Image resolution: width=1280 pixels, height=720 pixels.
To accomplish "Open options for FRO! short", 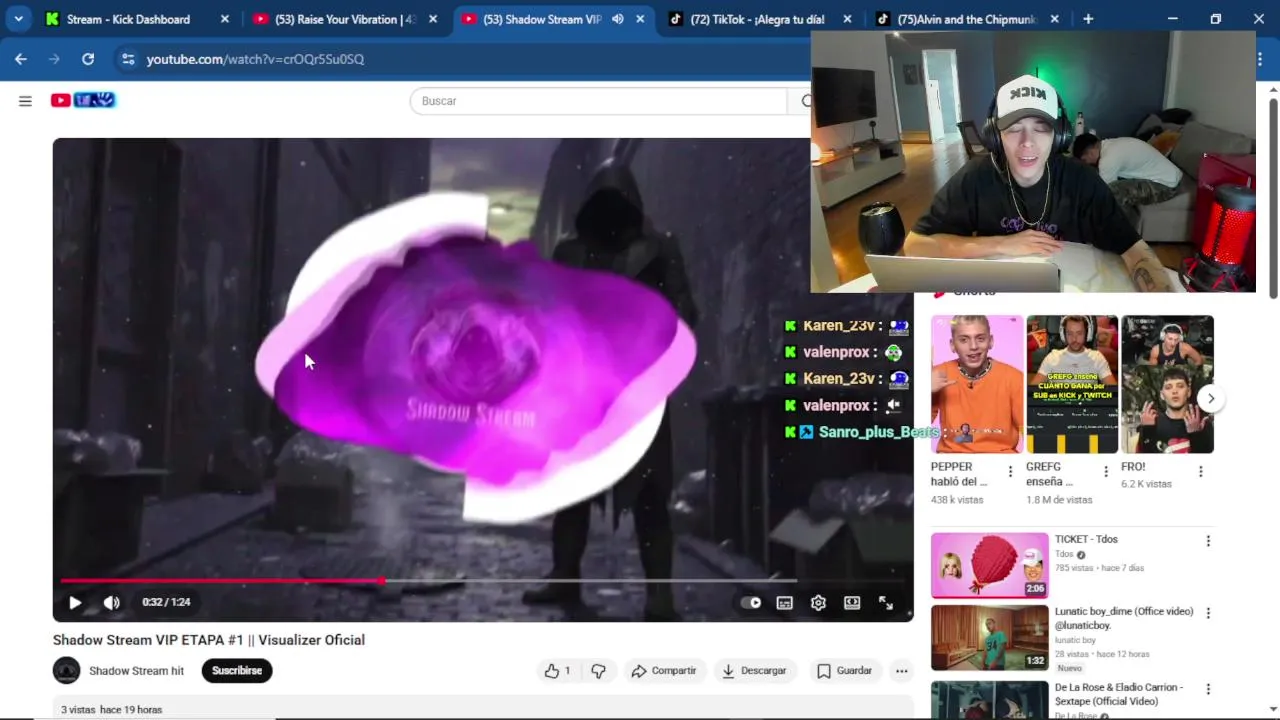I will point(1201,472).
